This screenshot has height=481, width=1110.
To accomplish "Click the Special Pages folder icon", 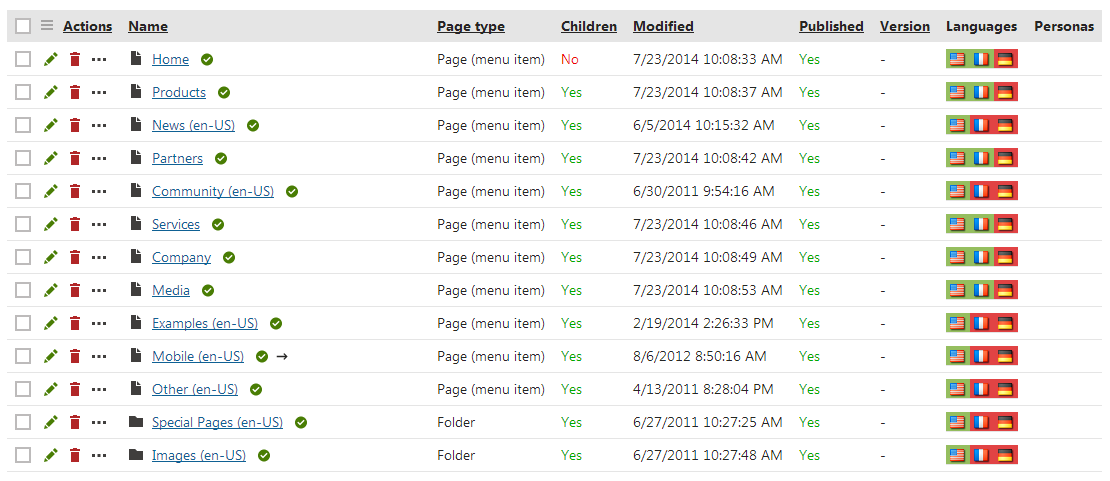I will [136, 423].
